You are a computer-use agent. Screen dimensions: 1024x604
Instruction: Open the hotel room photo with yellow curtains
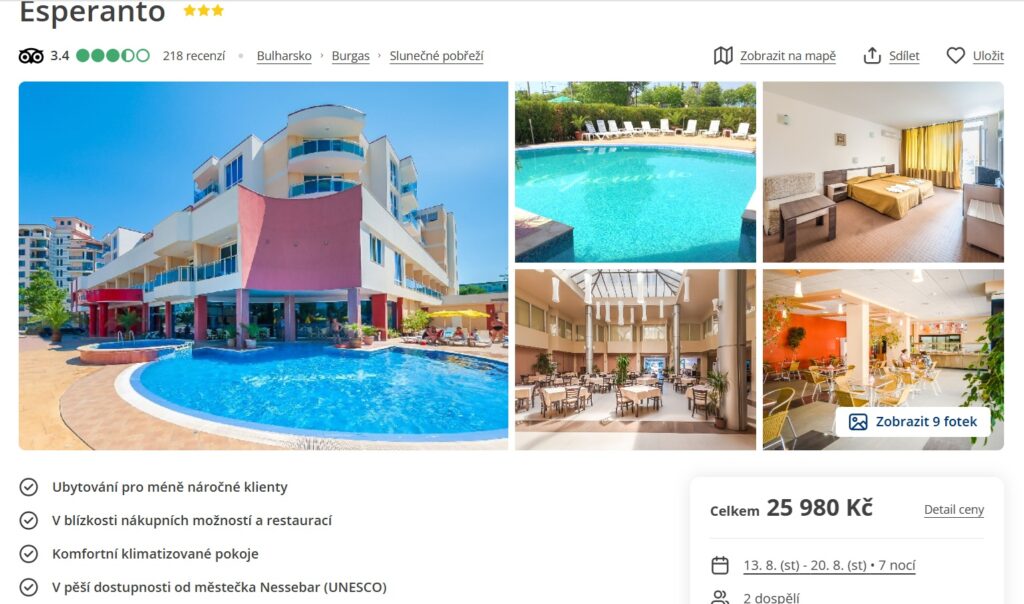pos(883,172)
